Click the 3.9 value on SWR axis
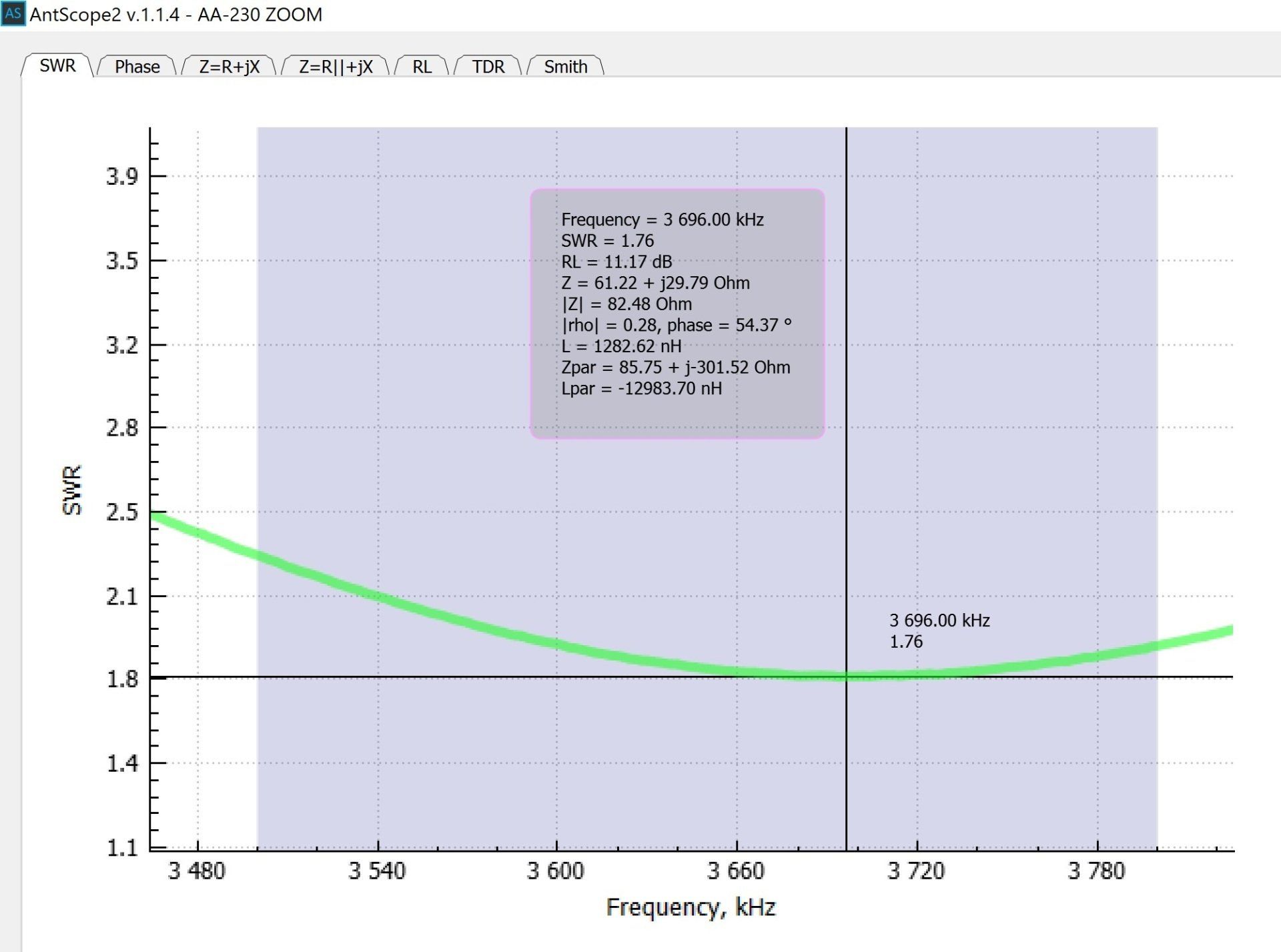Screen dimensions: 1281x952 [x=122, y=176]
